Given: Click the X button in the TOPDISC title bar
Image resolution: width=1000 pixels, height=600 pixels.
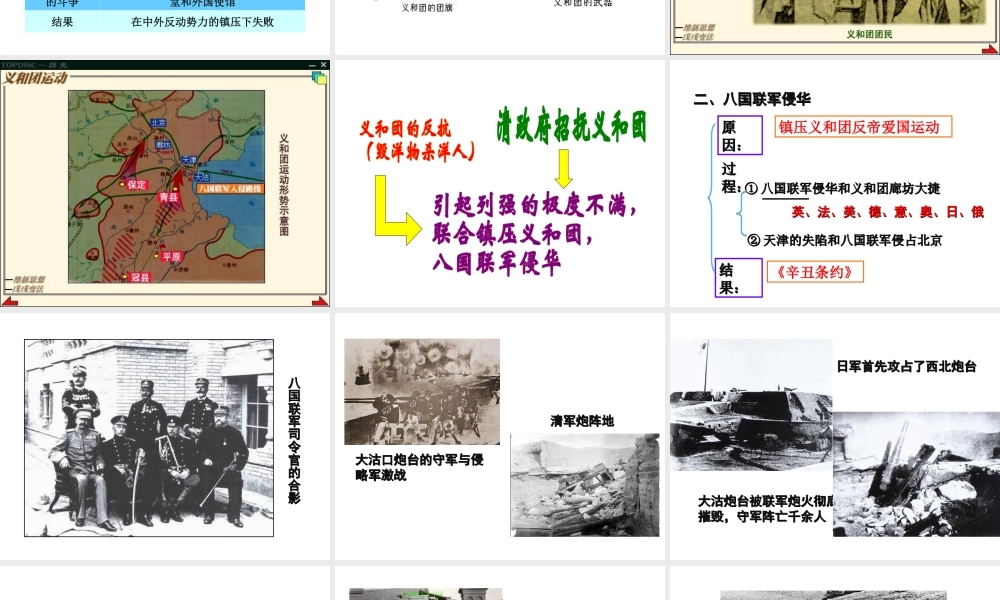Looking at the screenshot, I should pos(323,65).
